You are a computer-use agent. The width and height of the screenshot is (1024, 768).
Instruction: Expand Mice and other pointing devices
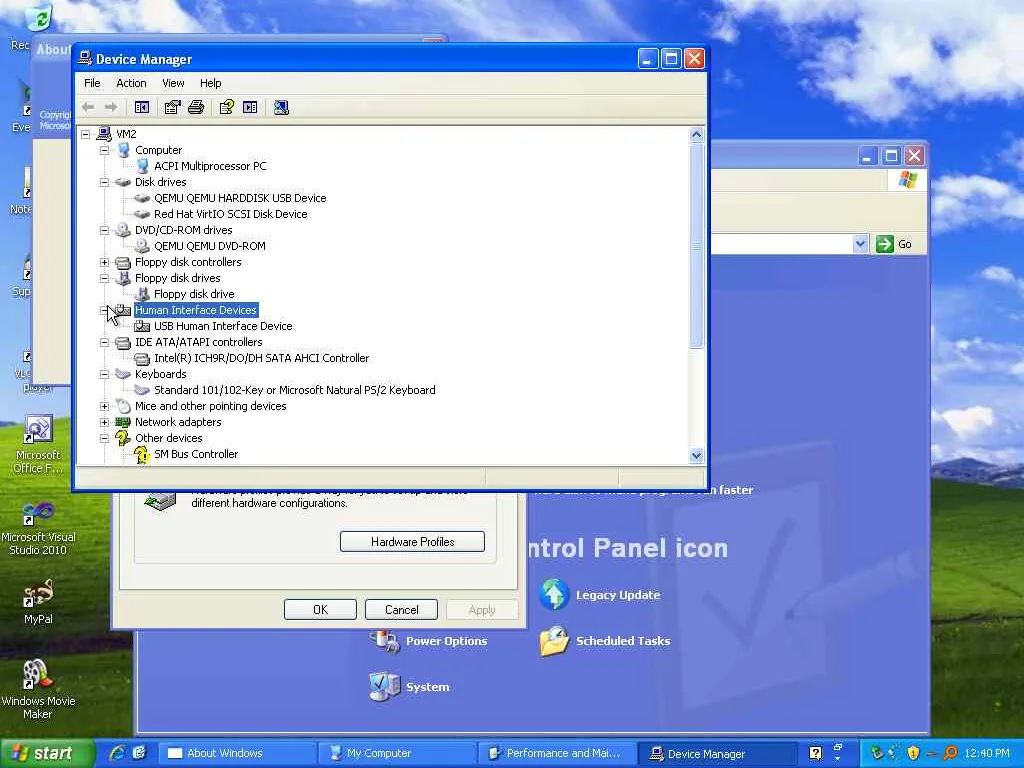pos(104,406)
